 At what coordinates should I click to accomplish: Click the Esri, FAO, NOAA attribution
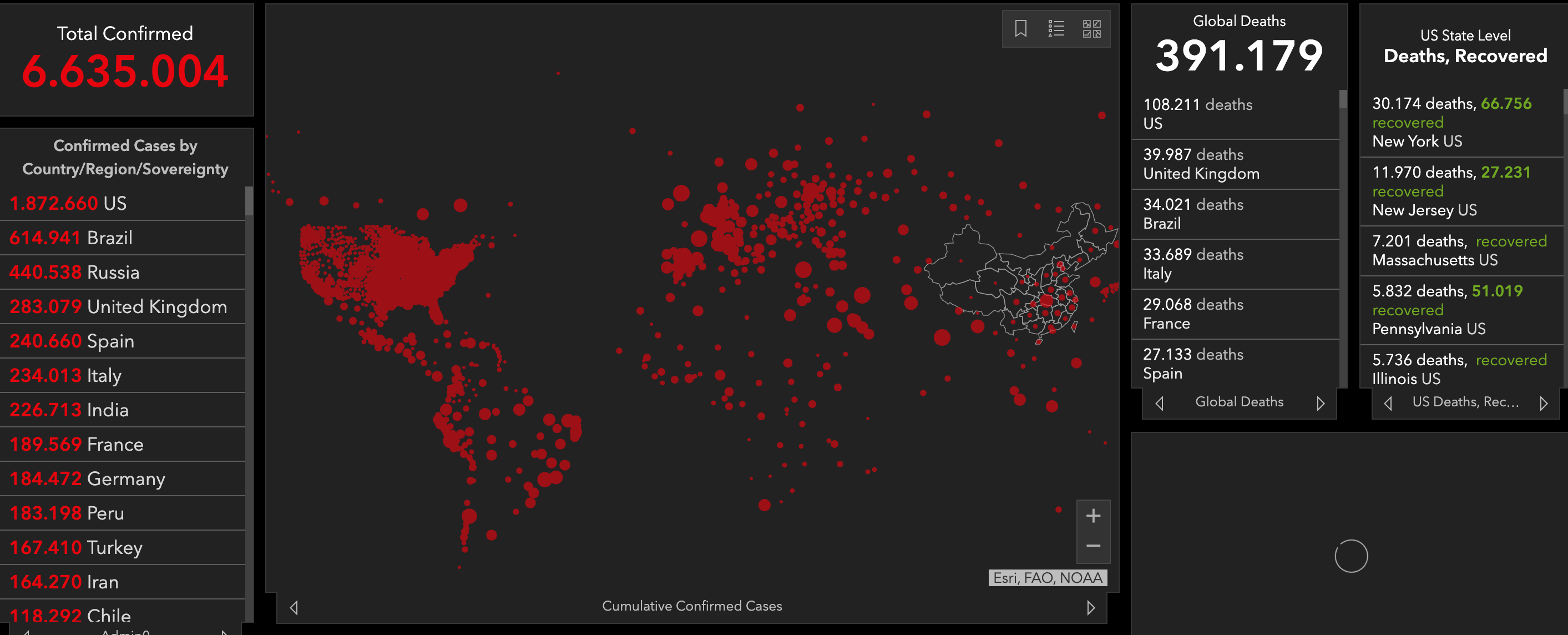point(1047,578)
